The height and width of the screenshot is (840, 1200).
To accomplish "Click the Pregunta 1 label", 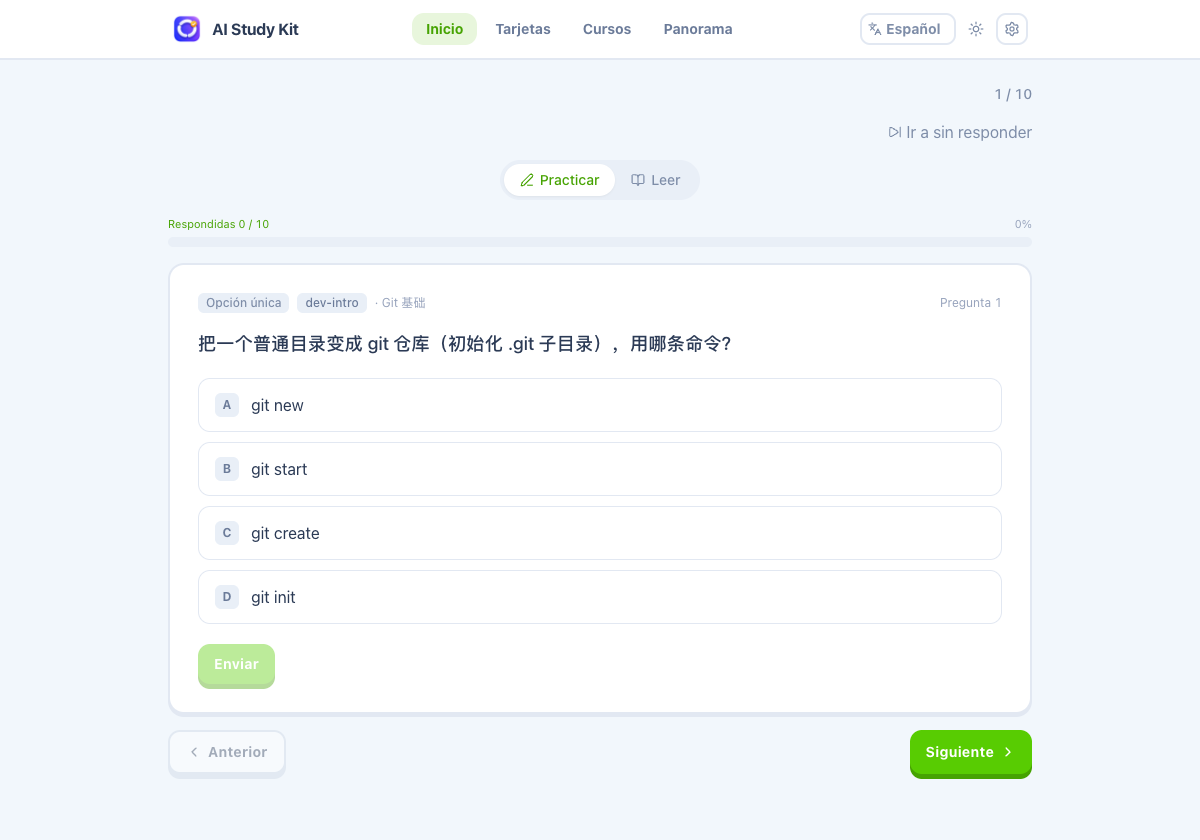I will (971, 303).
